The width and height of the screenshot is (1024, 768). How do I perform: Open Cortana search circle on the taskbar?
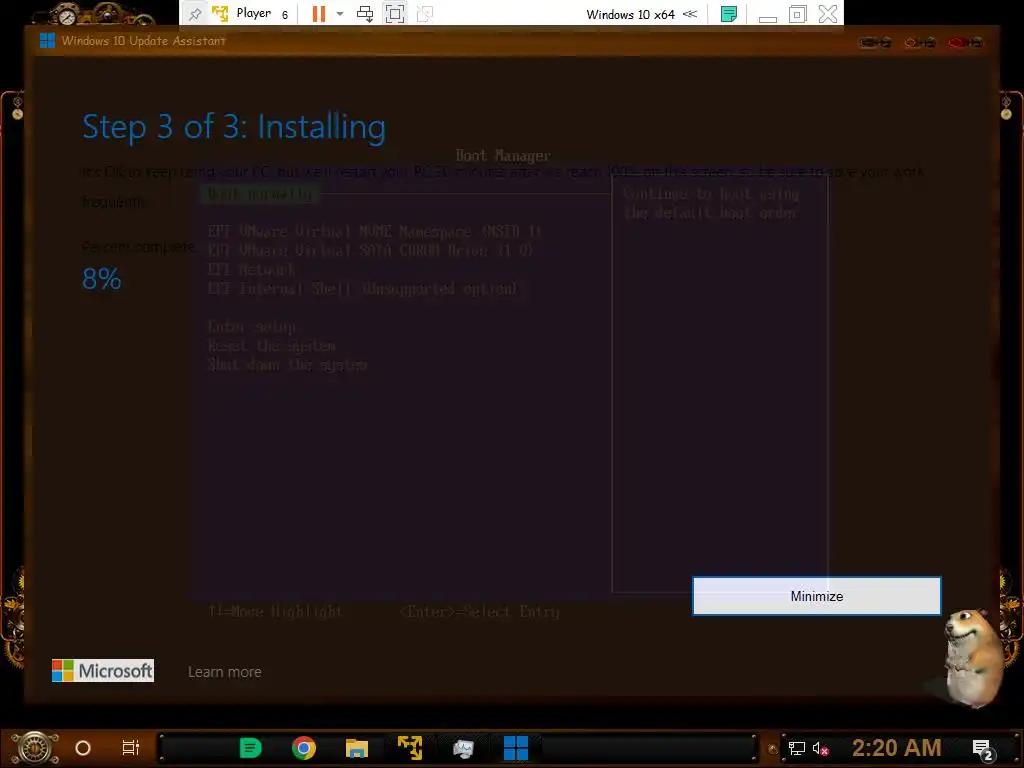click(83, 748)
